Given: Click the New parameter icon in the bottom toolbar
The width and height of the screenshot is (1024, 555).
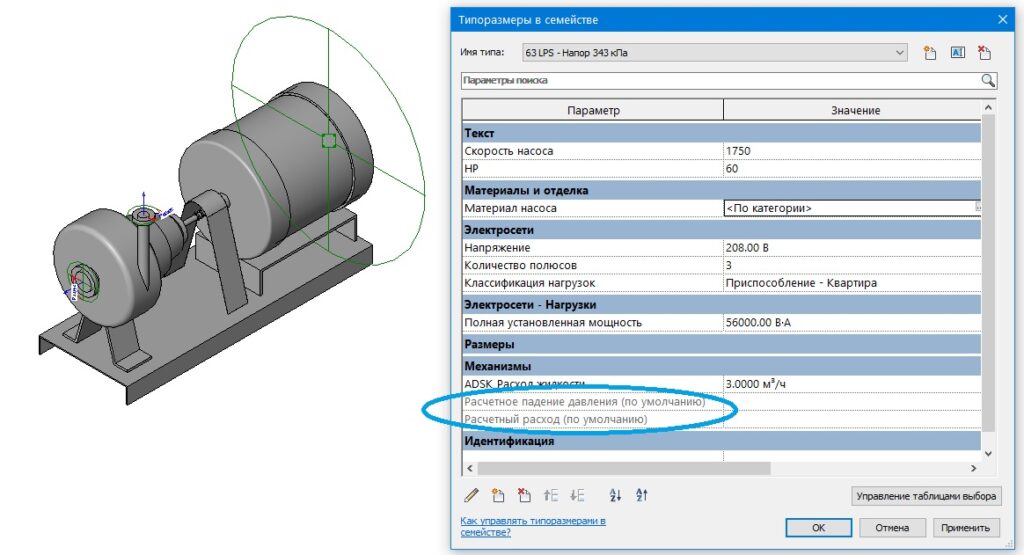Looking at the screenshot, I should [497, 495].
